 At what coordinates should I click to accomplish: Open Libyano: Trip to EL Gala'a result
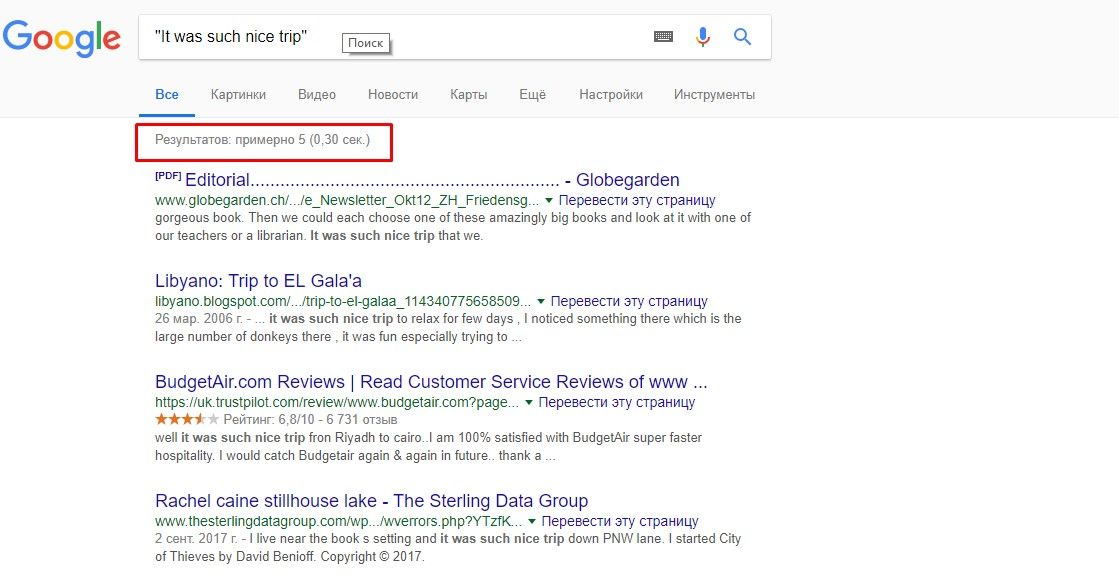[258, 280]
